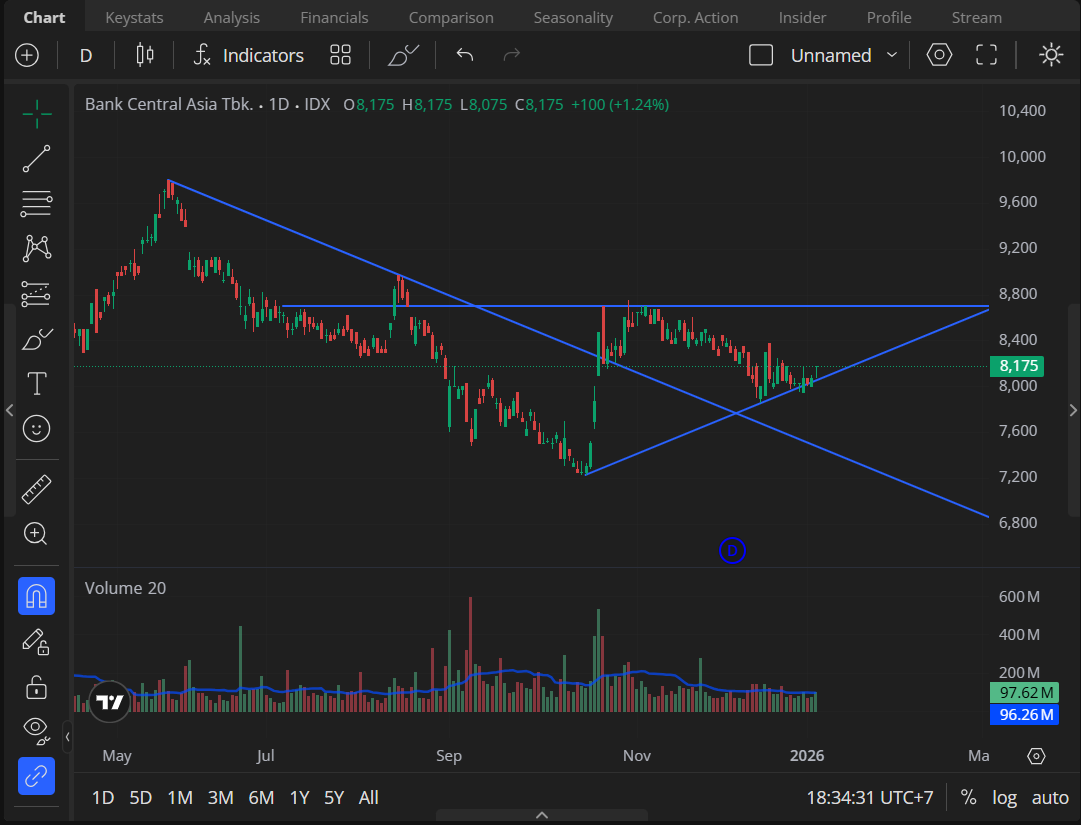Click the fullscreen mode icon
Viewport: 1081px width, 825px height.
pyautogui.click(x=987, y=55)
